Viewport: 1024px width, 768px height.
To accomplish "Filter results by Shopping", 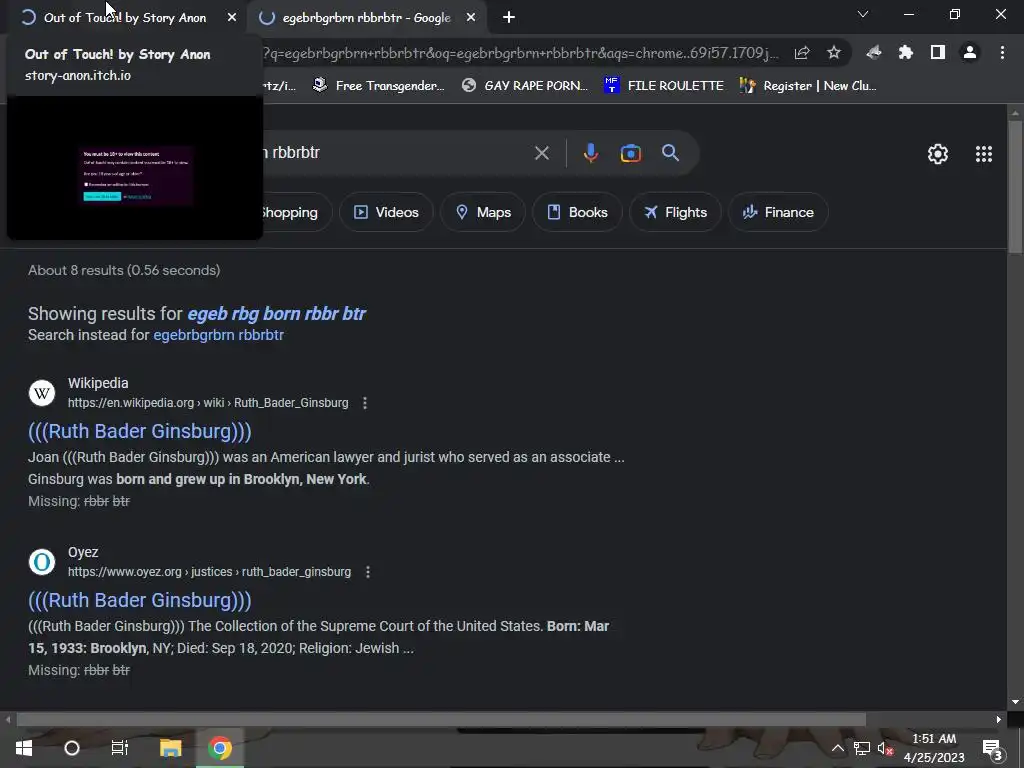I will (296, 212).
